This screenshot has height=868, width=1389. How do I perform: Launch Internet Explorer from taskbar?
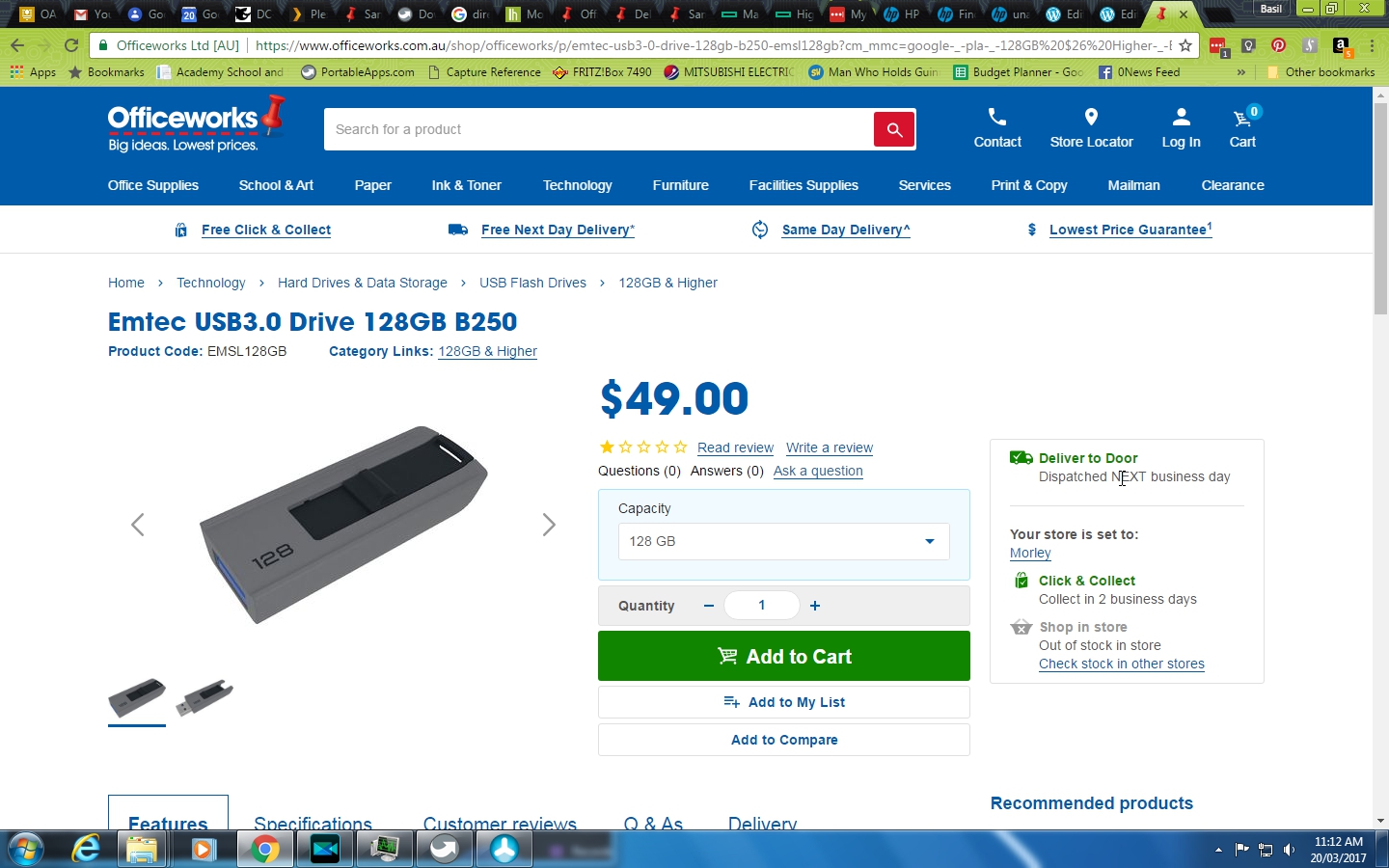(x=86, y=850)
